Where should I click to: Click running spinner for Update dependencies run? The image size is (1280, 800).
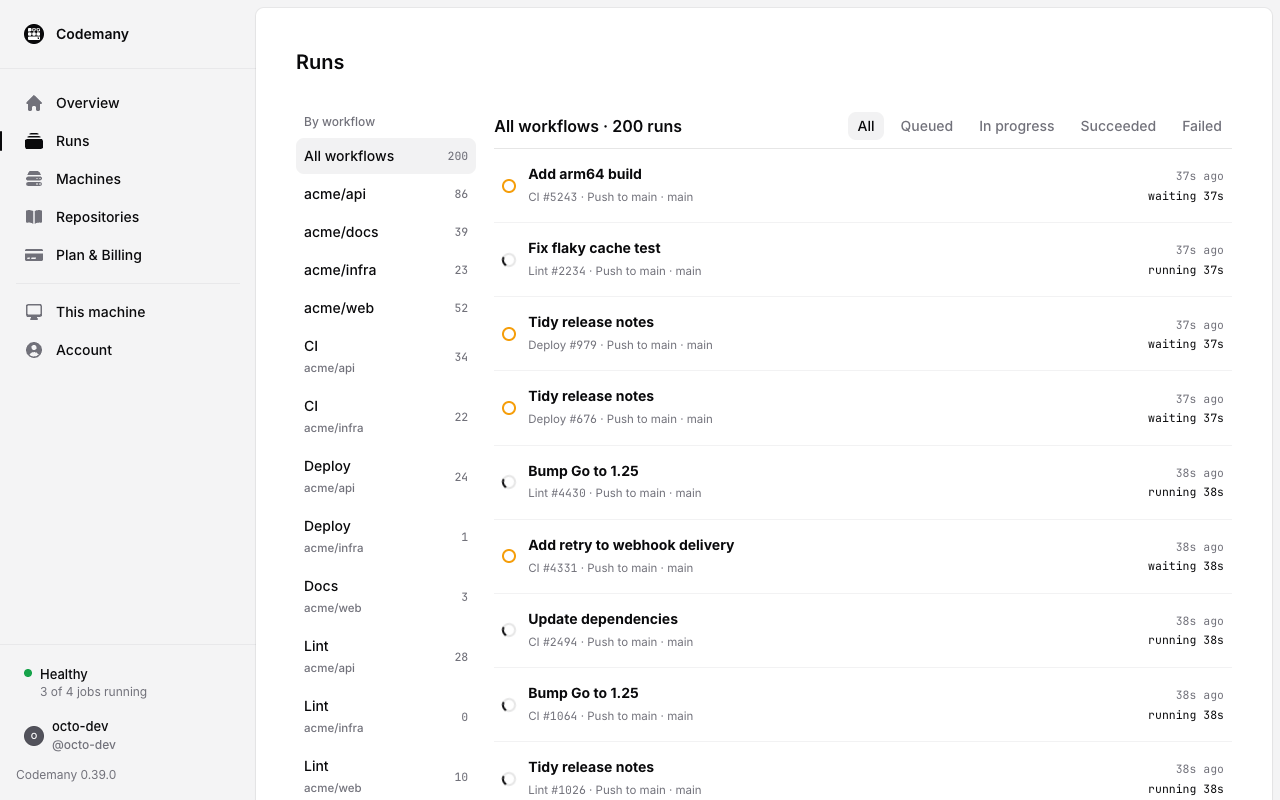click(509, 630)
